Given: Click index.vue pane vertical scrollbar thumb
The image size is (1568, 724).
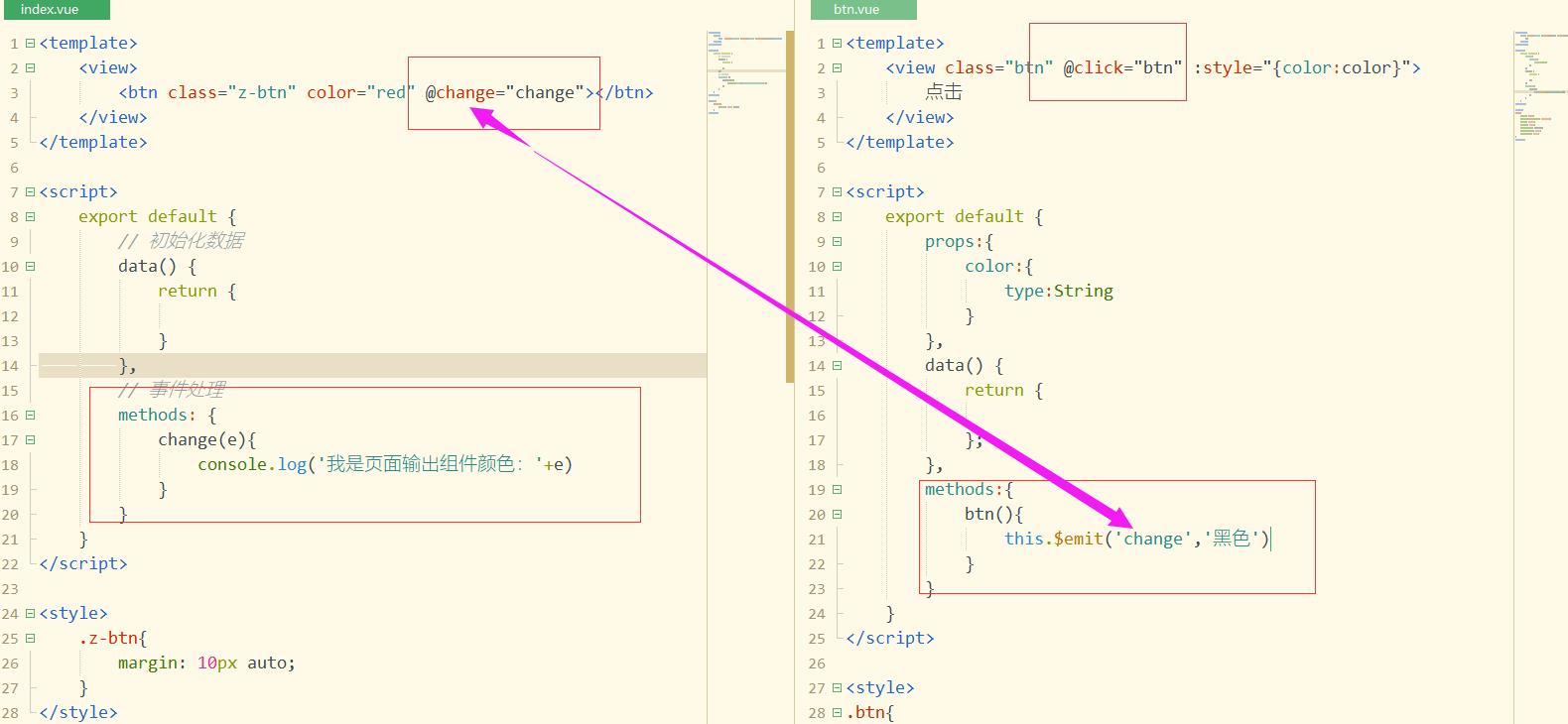Looking at the screenshot, I should tap(790, 206).
